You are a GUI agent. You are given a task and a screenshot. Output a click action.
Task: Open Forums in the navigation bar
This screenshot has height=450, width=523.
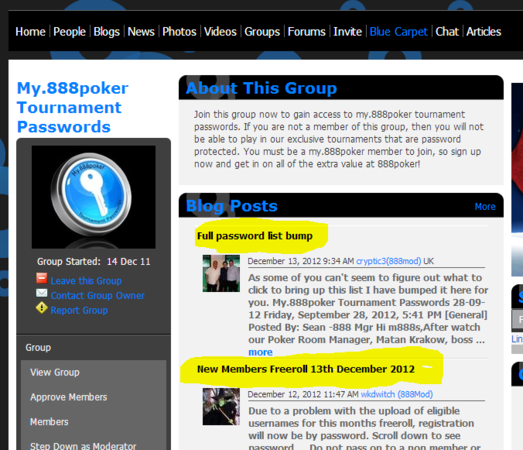[307, 32]
